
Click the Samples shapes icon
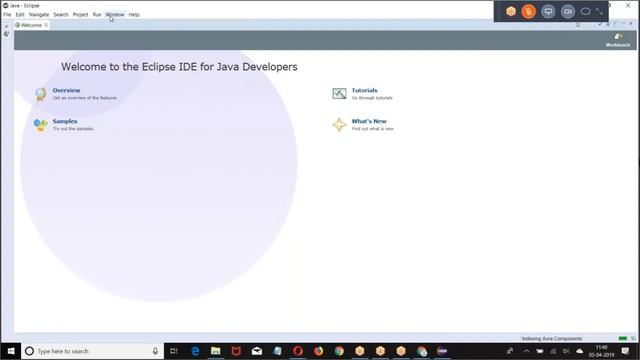(40, 125)
